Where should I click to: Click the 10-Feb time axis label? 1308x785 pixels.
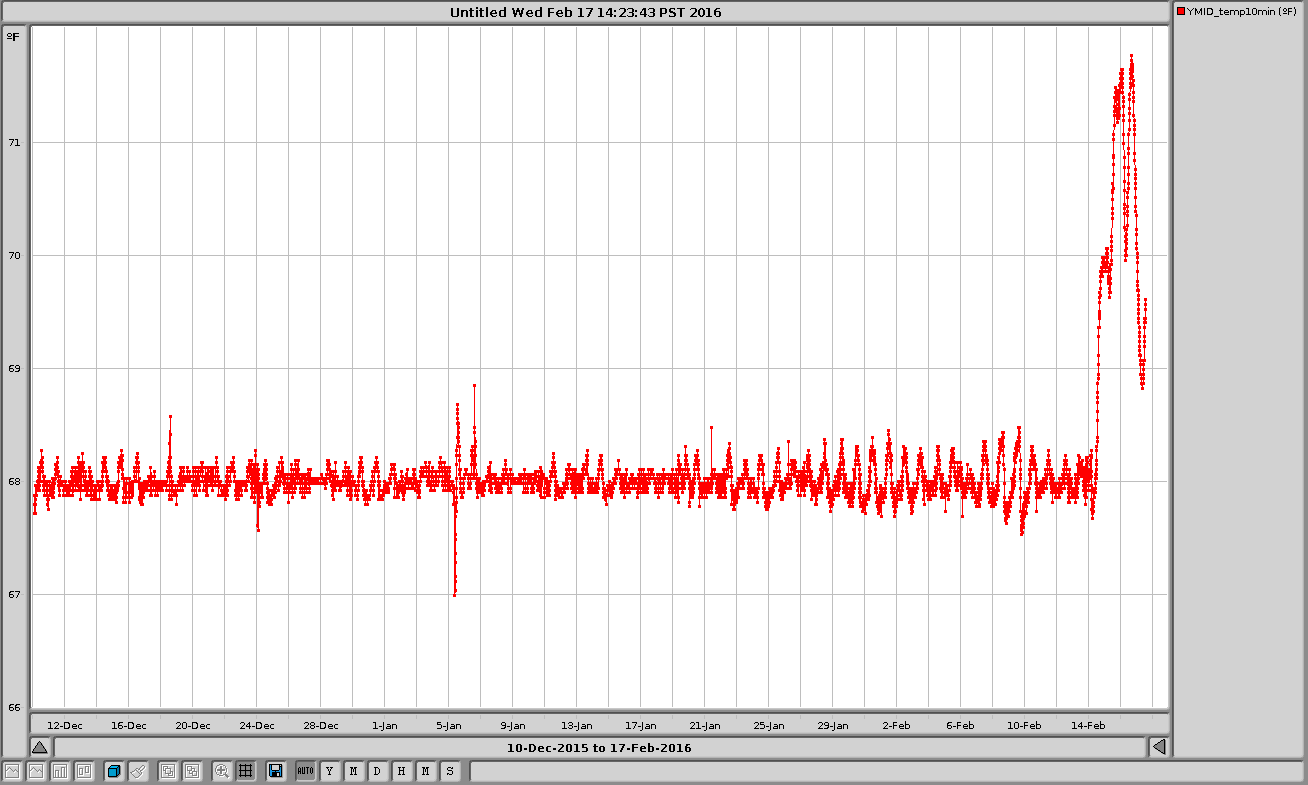(x=1025, y=725)
